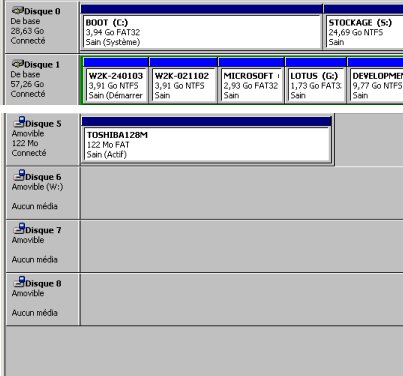Select the W2K-021102 partition
This screenshot has width=403, height=376.
pyautogui.click(x=184, y=85)
